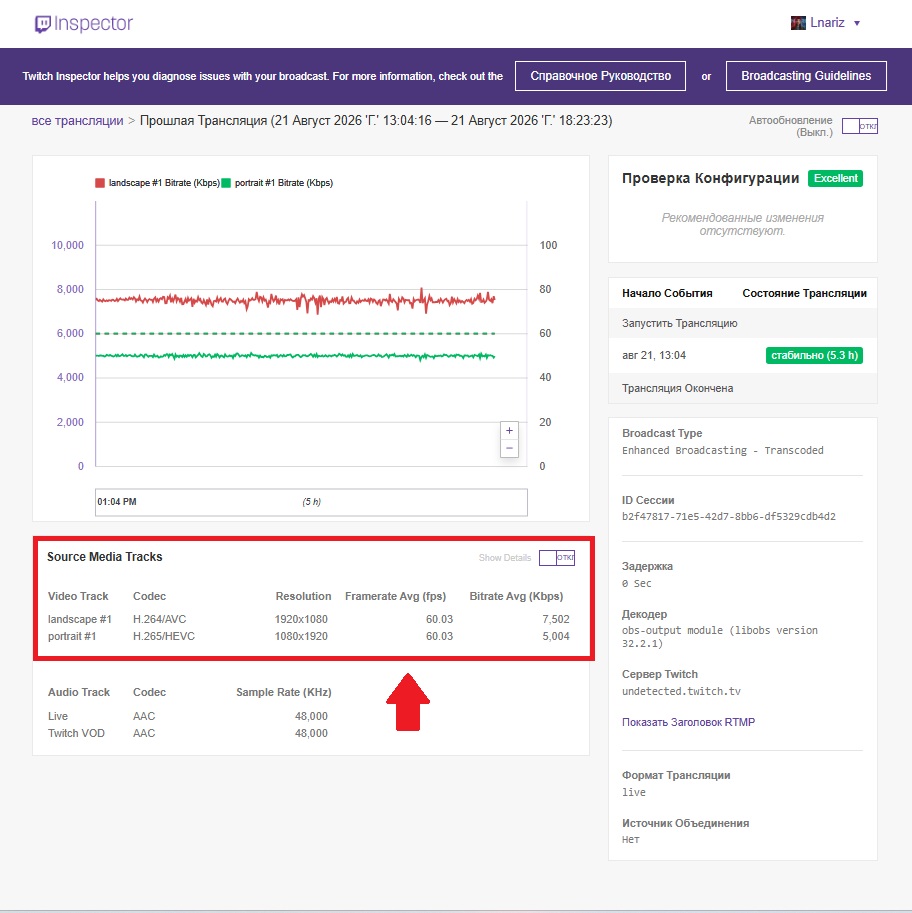Zoom in the chart with plus button
Screen dimensions: 912x913
tap(510, 430)
